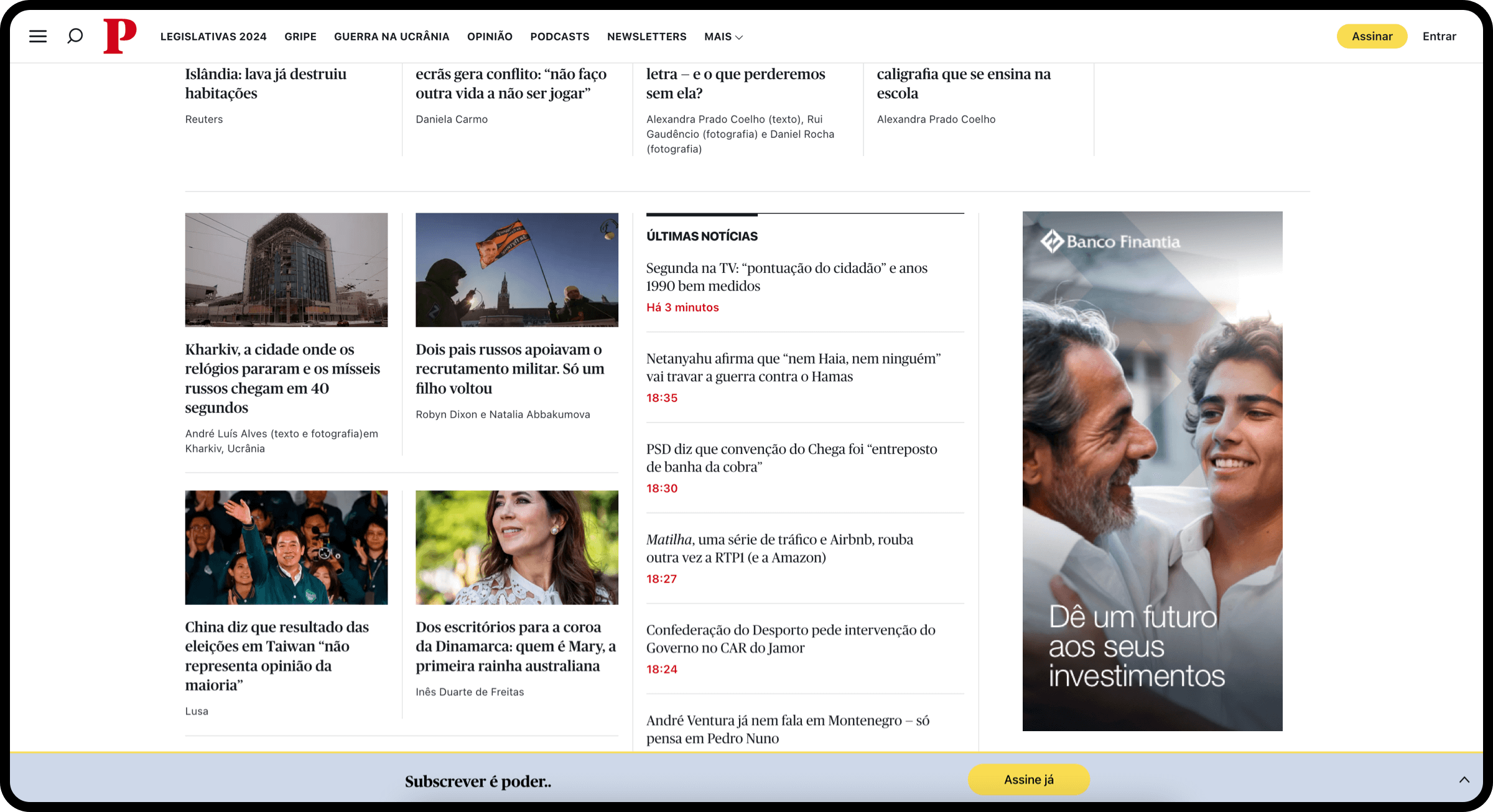Click the yellow Assinar button
The image size is (1493, 812).
(x=1372, y=37)
